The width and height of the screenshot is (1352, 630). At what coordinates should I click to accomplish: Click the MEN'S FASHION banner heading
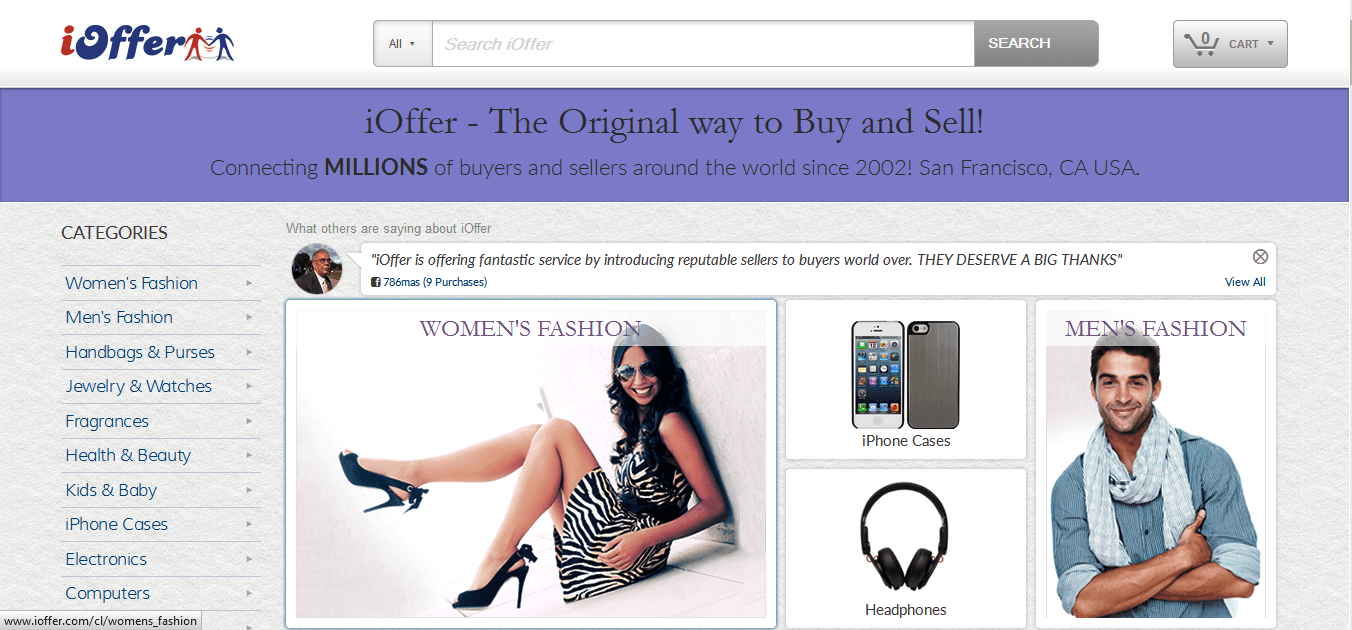tap(1156, 328)
